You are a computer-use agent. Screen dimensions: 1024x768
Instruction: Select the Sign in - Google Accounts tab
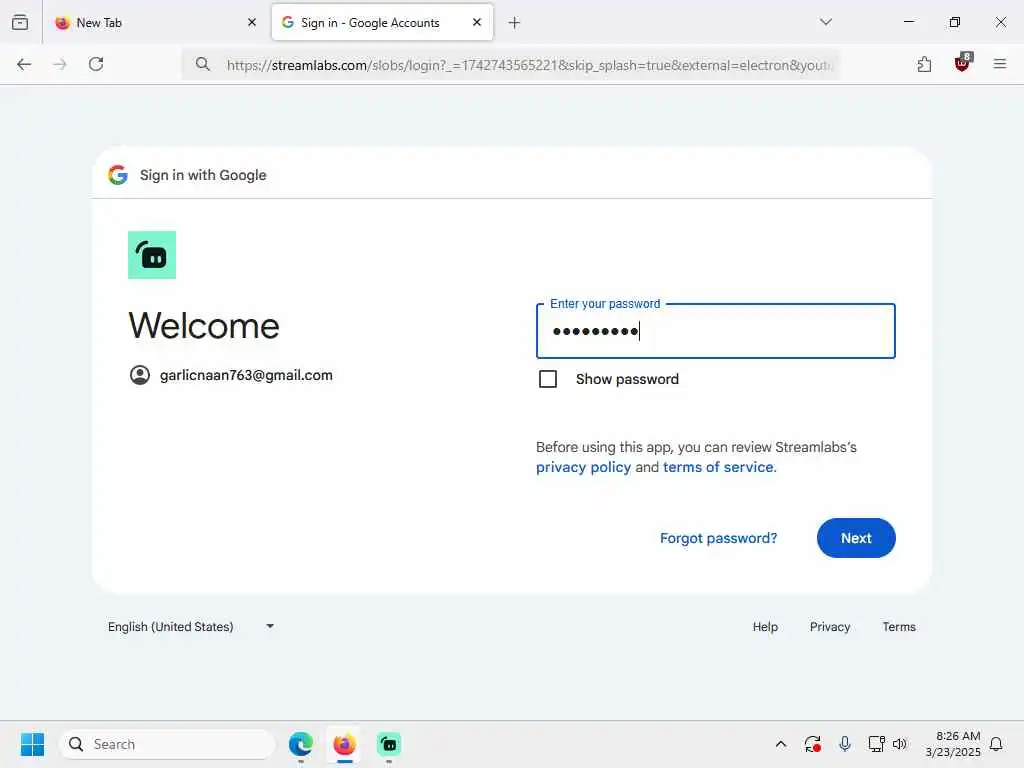(383, 23)
